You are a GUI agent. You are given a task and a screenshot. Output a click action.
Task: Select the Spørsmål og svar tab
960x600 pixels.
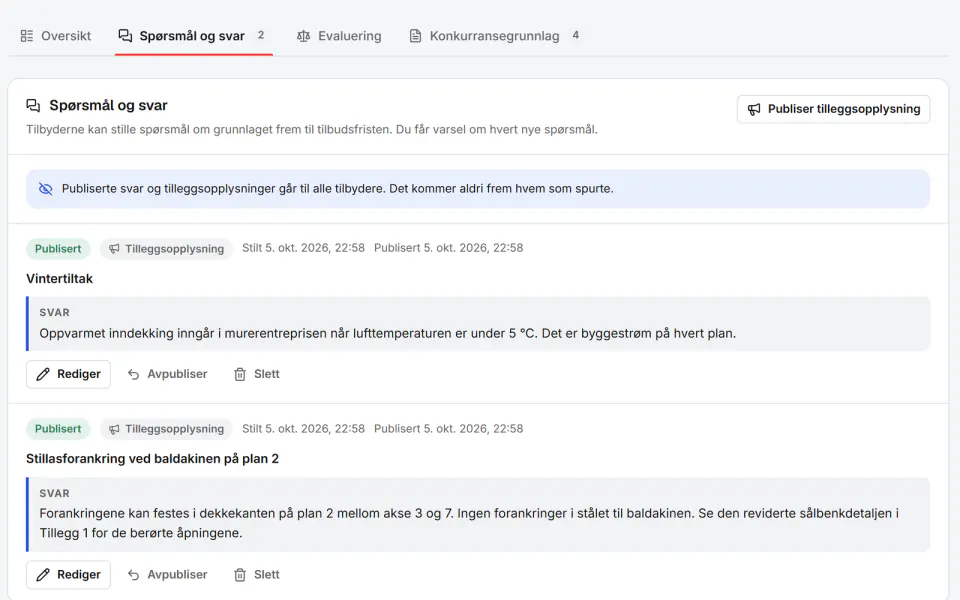[x=192, y=36]
